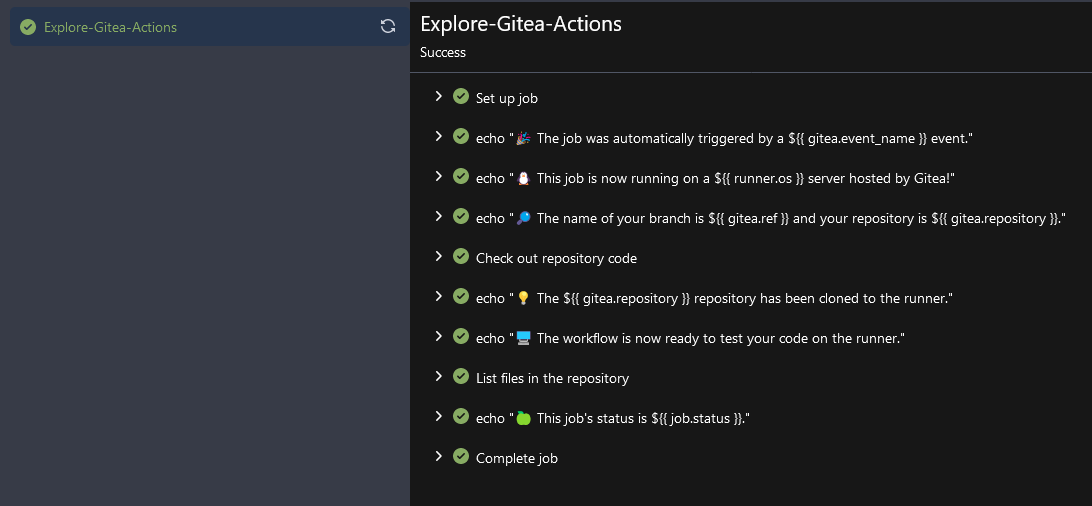
Task: Click success check icon on runner.os step
Action: coord(460,176)
